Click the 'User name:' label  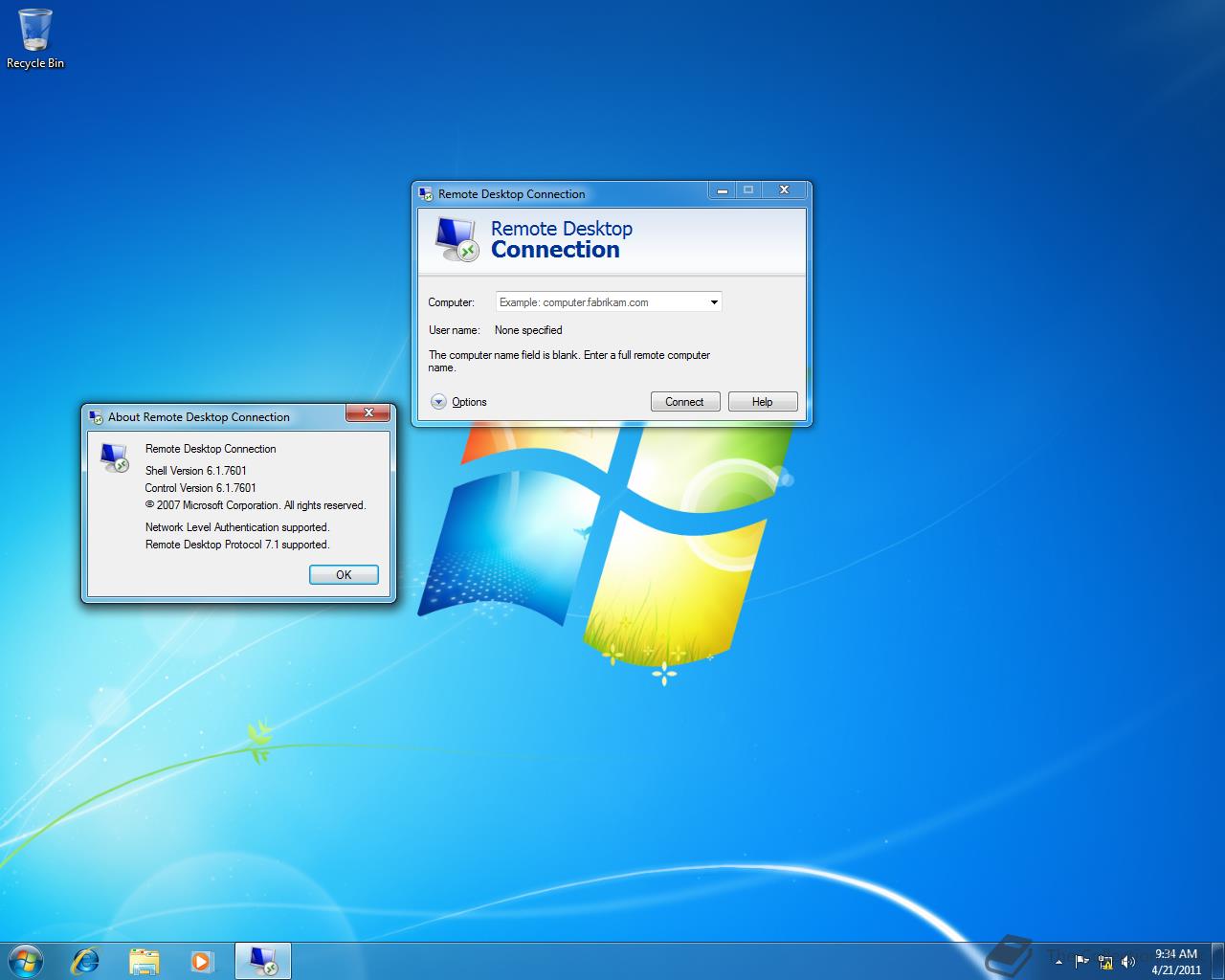point(455,330)
